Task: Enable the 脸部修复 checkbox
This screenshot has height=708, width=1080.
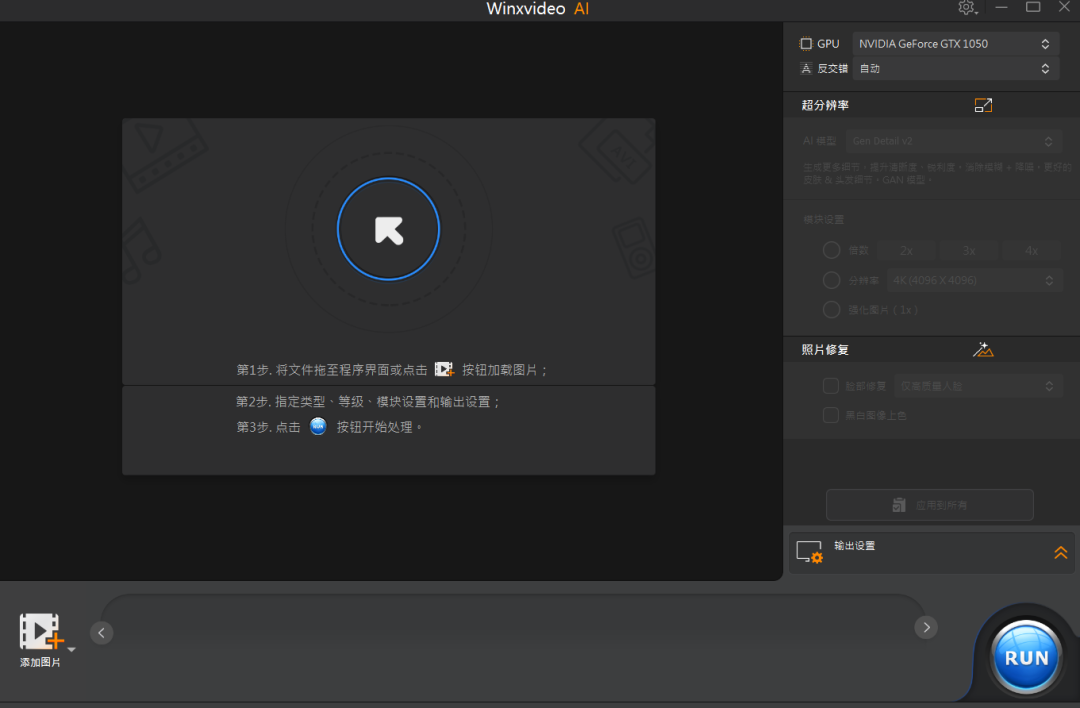Action: (831, 386)
